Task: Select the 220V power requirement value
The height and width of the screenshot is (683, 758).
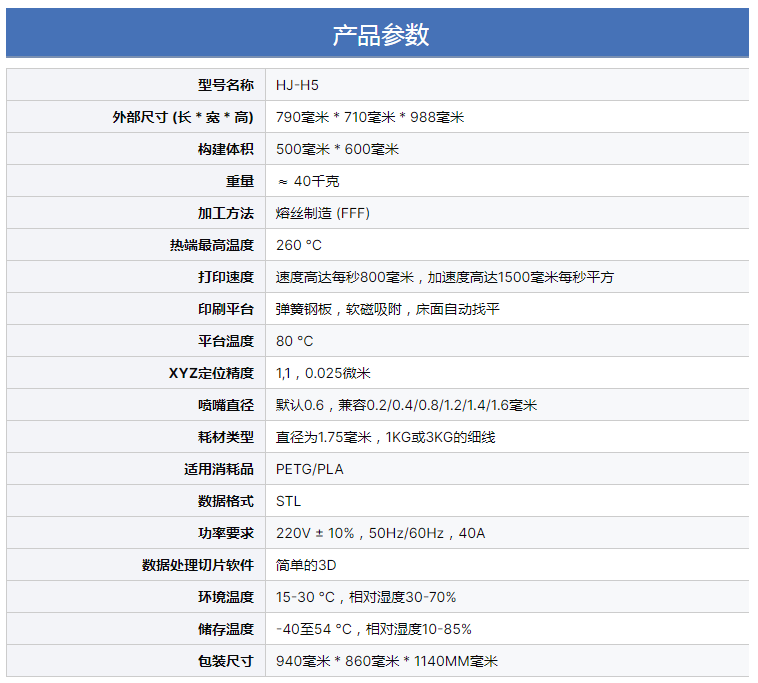Action: point(380,533)
